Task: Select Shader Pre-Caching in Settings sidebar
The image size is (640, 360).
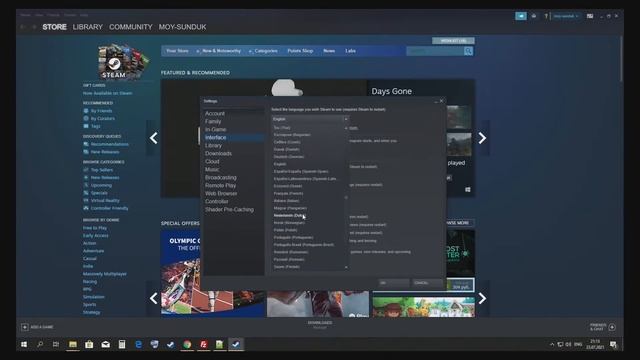Action: 233,209
